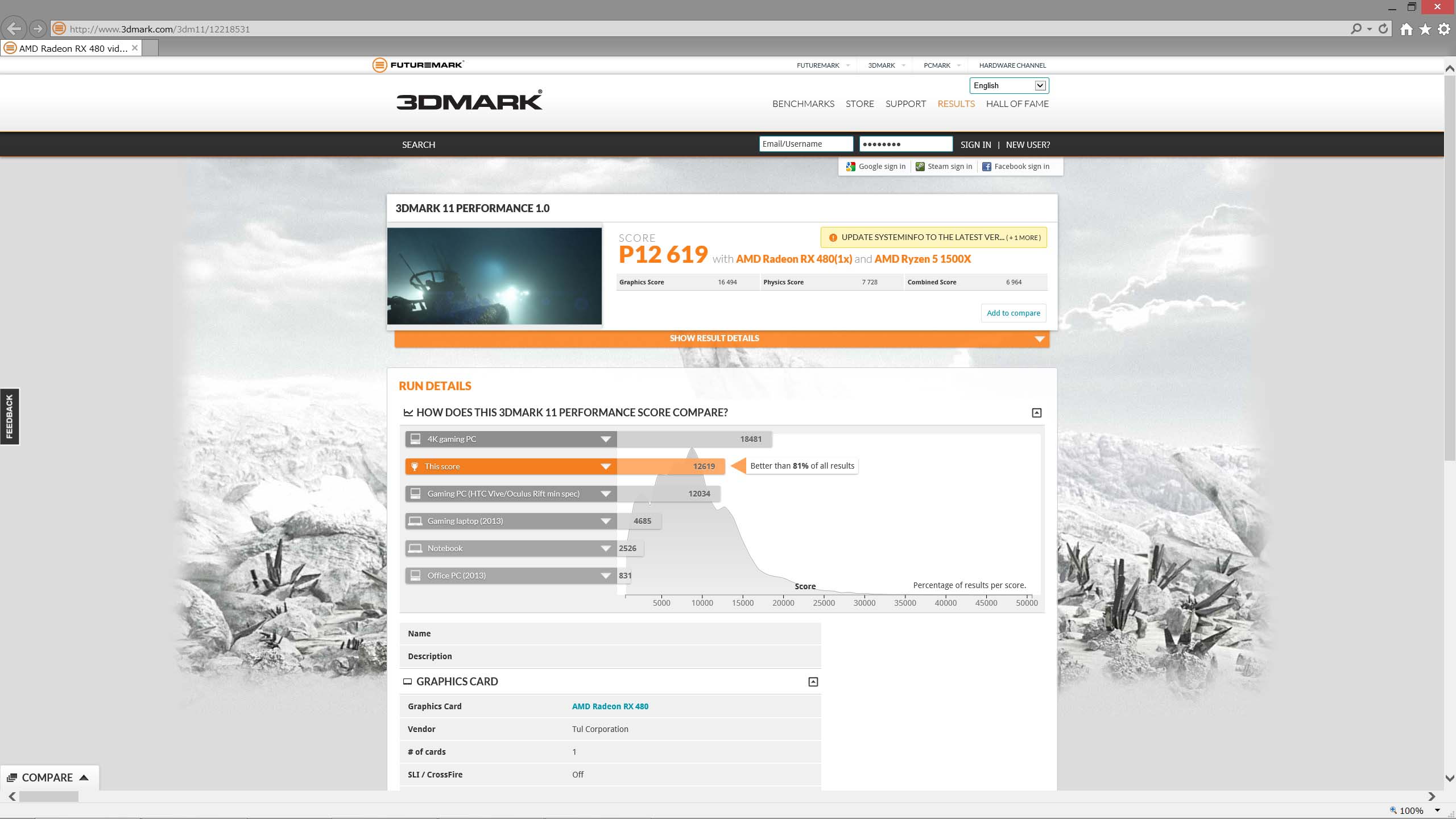Click the trophy icon on This score
This screenshot has height=819, width=1456.
(415, 466)
